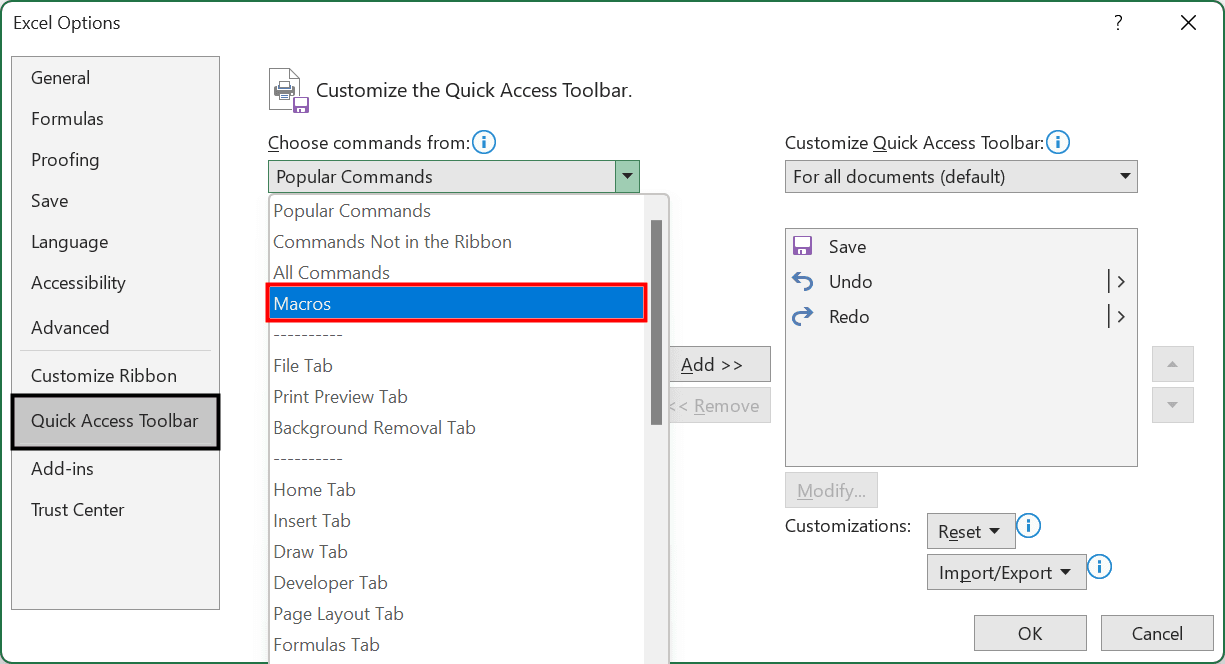Click the dropdown list scrollbar
Image resolution: width=1225 pixels, height=664 pixels.
pyautogui.click(x=656, y=322)
